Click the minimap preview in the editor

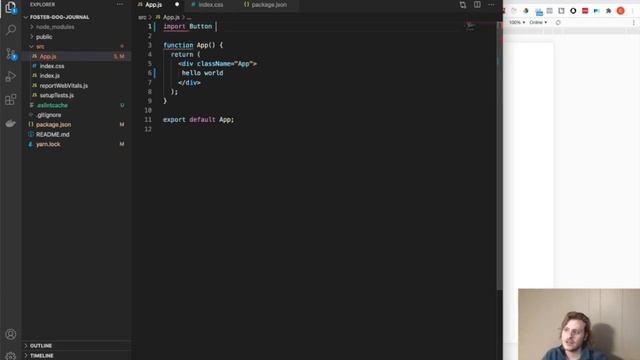[x=471, y=27]
